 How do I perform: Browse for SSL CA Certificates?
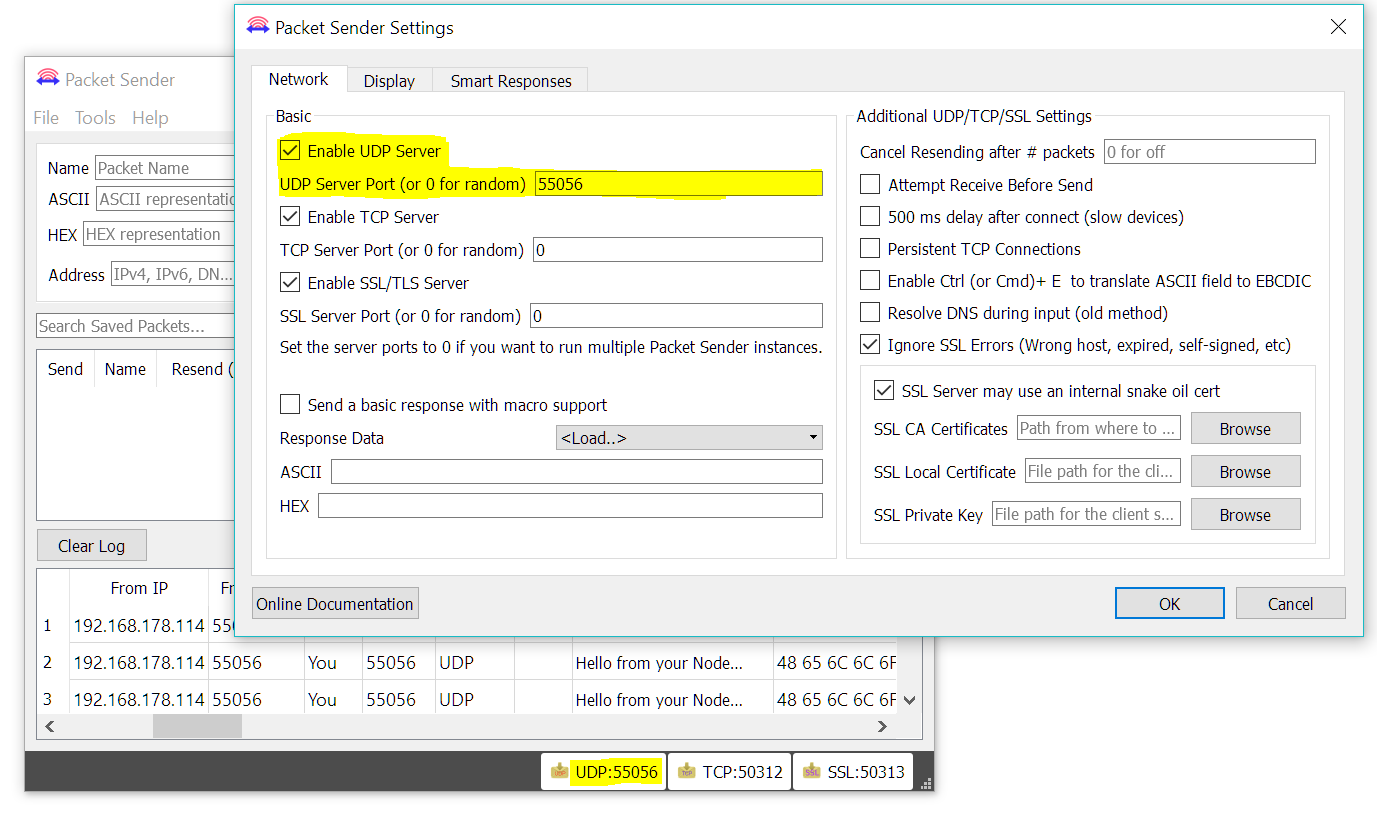pos(1245,429)
